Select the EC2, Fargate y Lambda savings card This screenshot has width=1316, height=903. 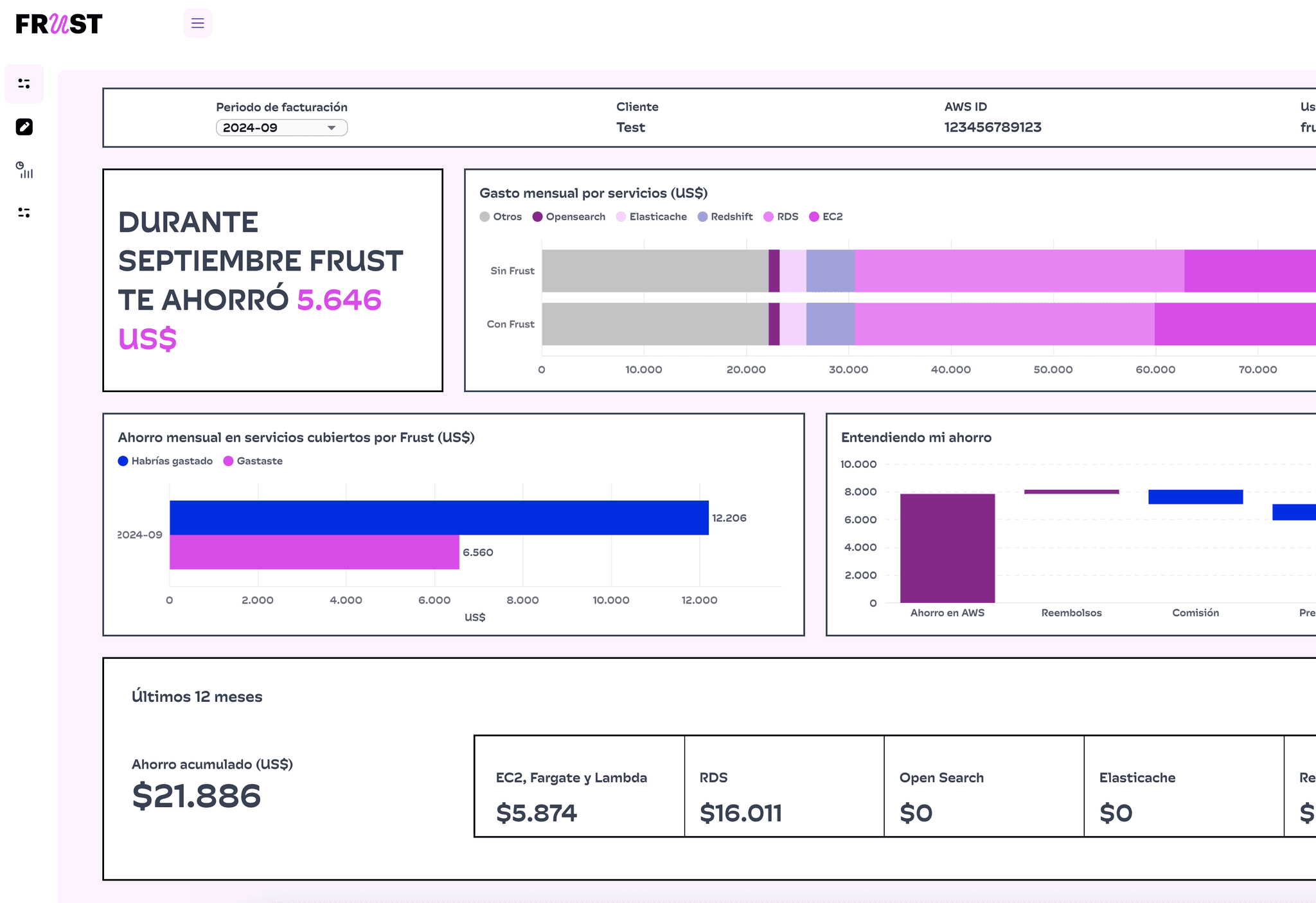580,786
